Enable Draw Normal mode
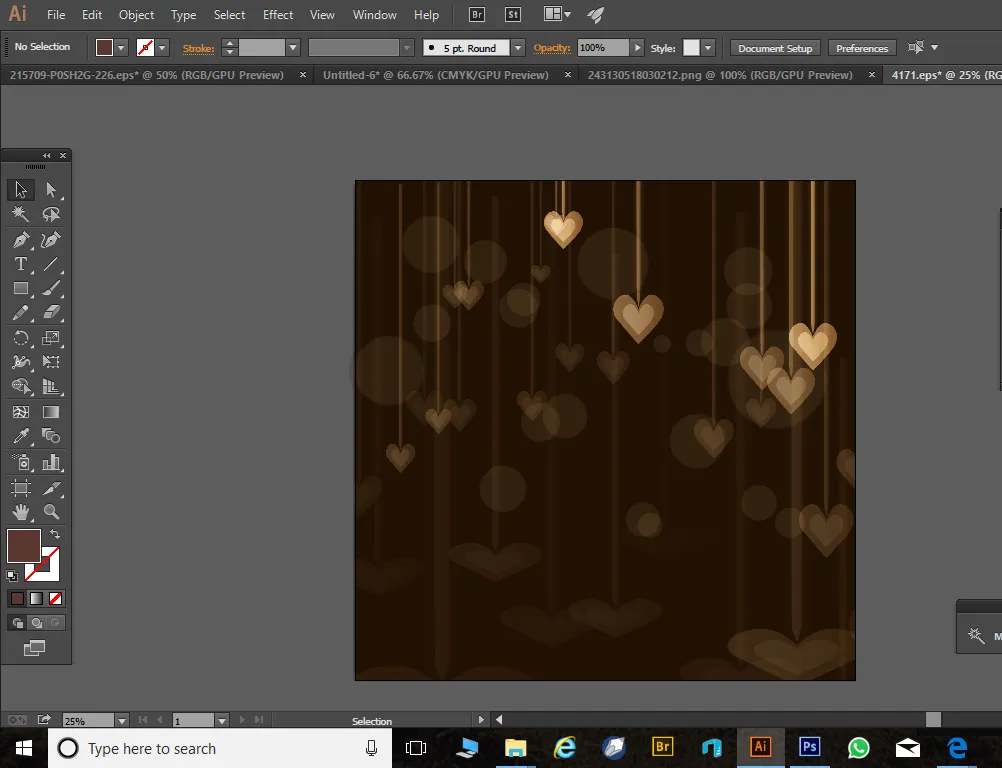Screen dimensions: 1002x768 18,623
